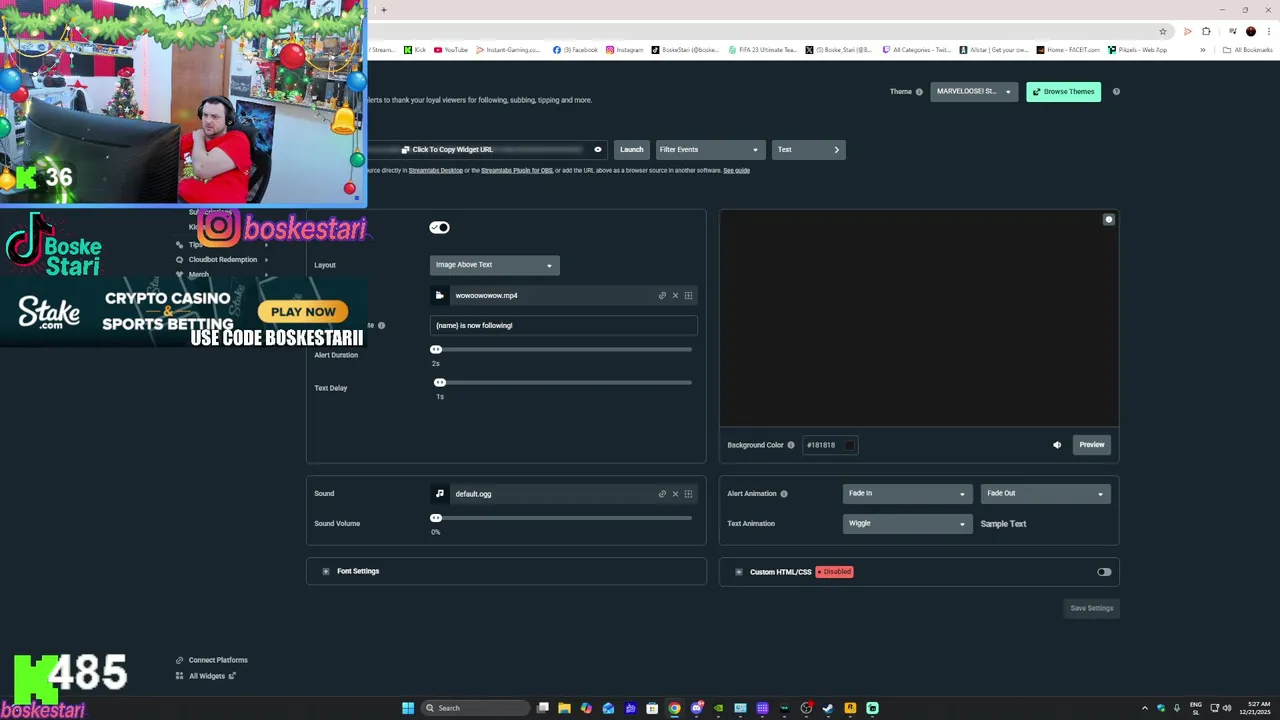Click the message template text field

tap(564, 325)
